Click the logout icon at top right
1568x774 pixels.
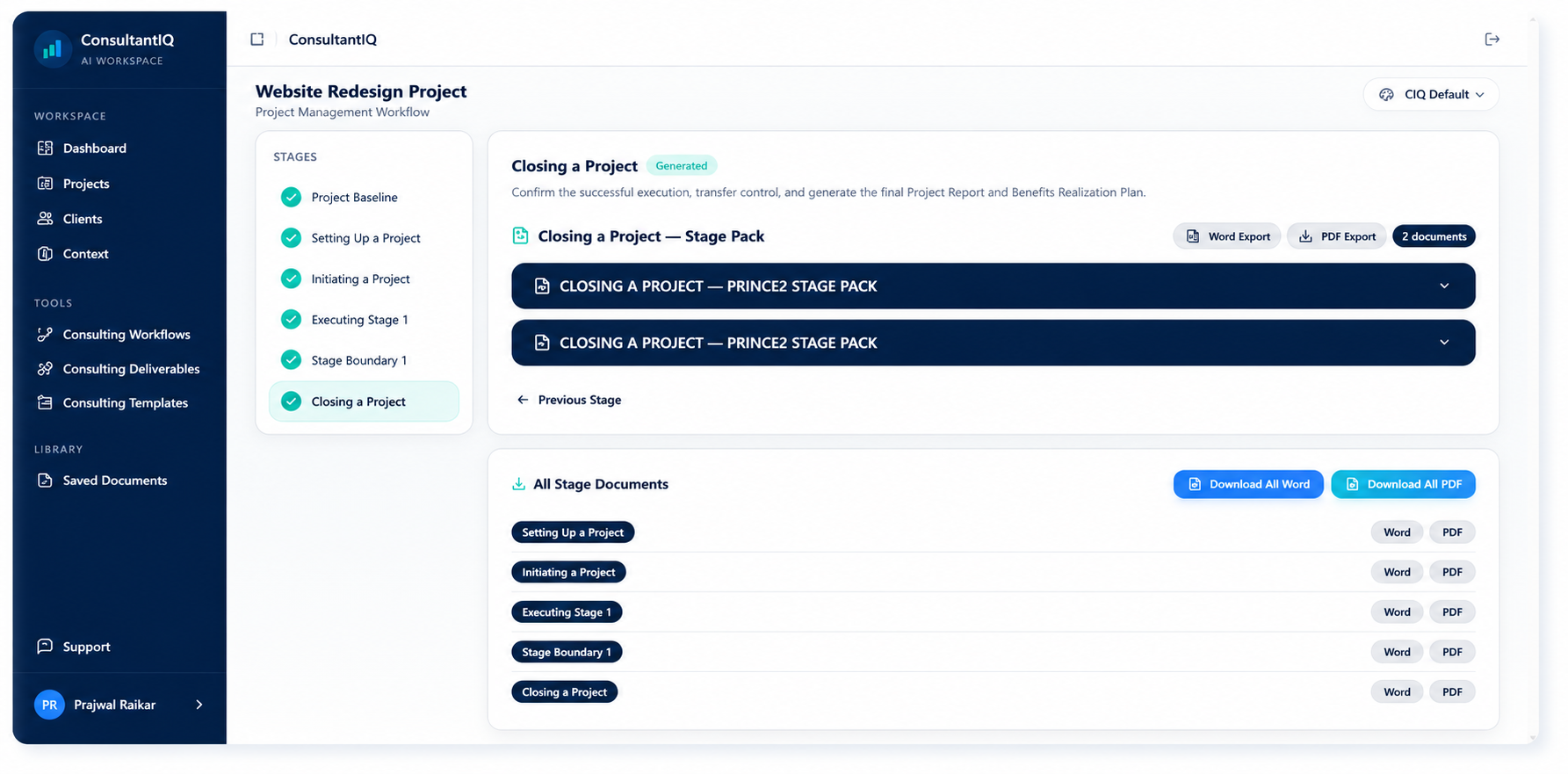(x=1492, y=40)
